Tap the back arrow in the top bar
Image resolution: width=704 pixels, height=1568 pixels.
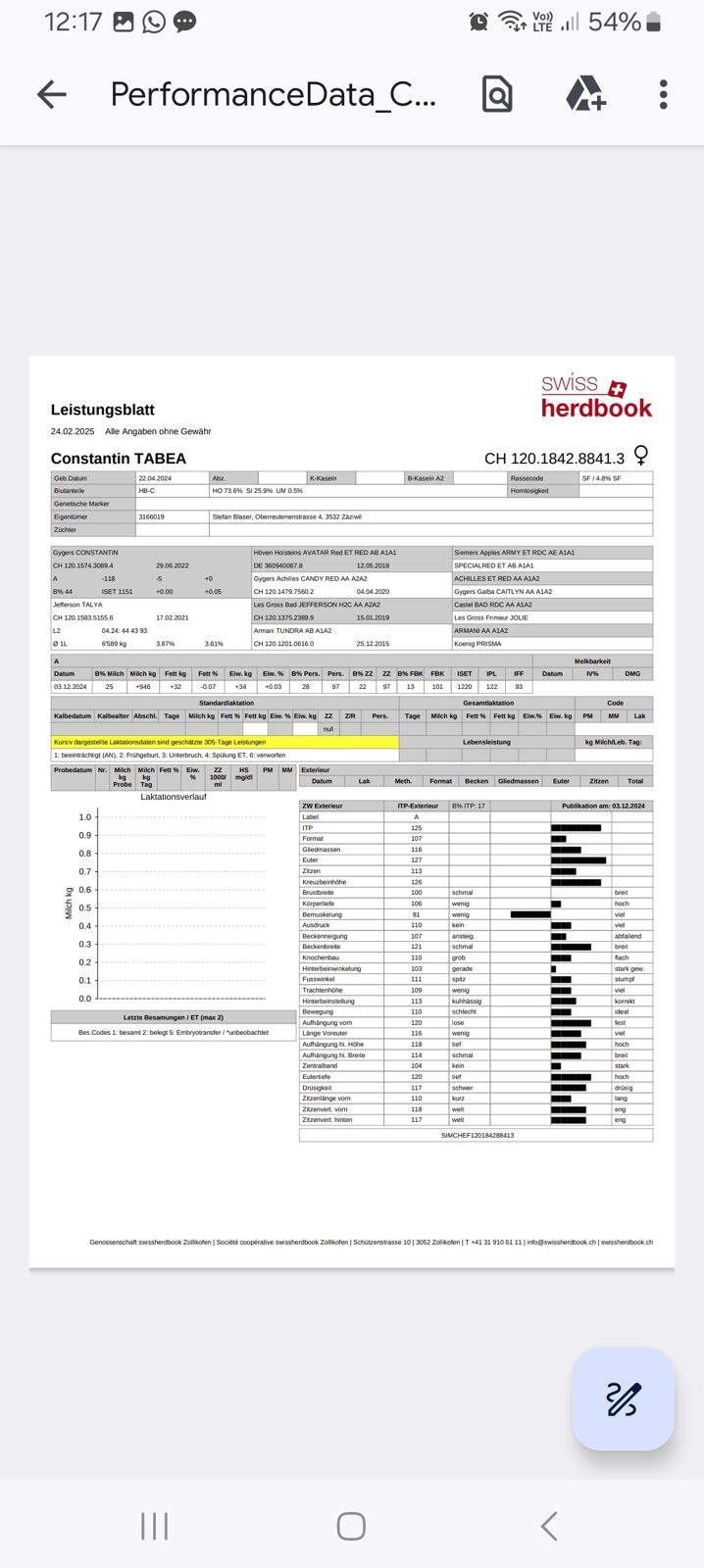tap(52, 94)
